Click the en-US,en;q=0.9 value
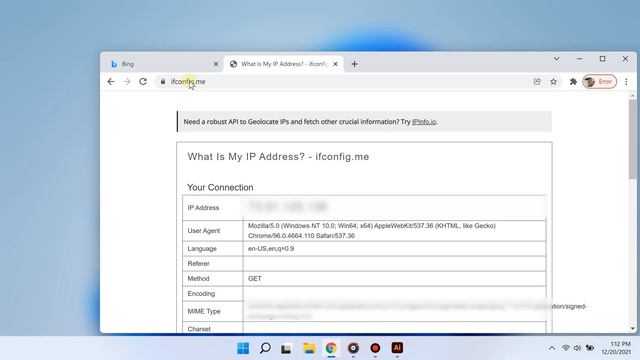 [271, 249]
